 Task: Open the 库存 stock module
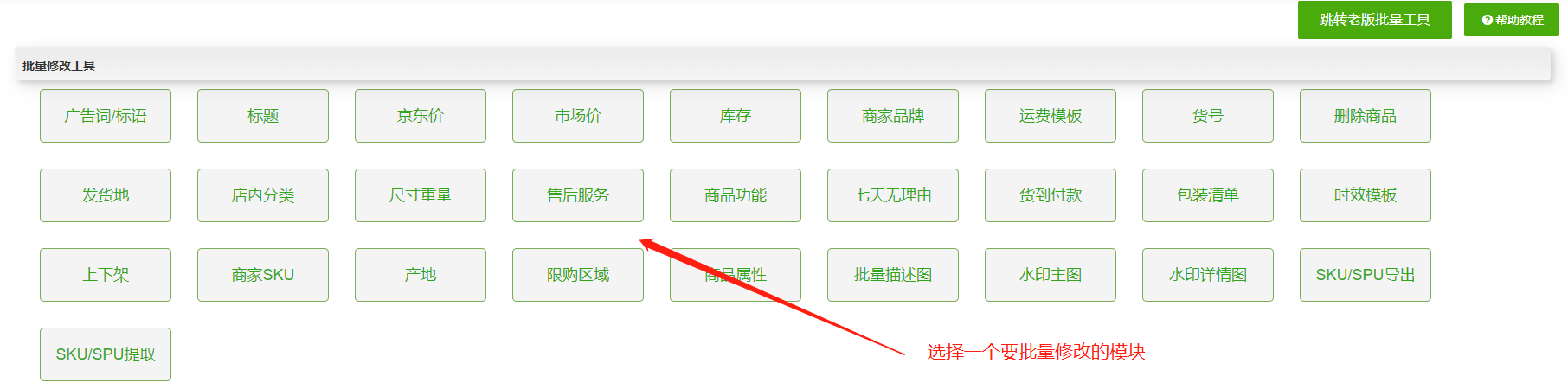coord(736,116)
